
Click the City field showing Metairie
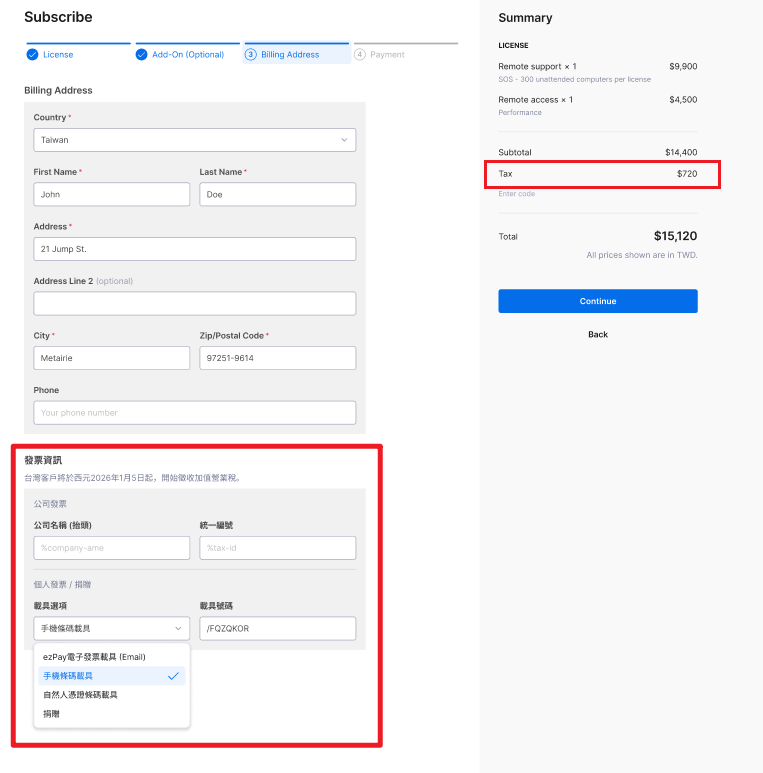point(111,358)
